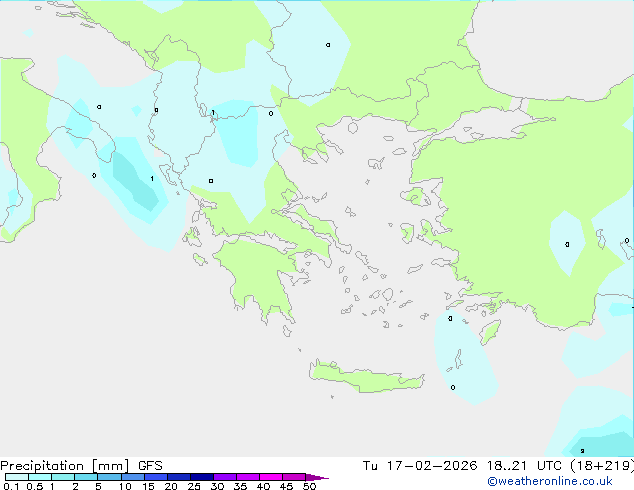
Task: Click the 20–25 mm dark blue swatch
Action: 178,477
